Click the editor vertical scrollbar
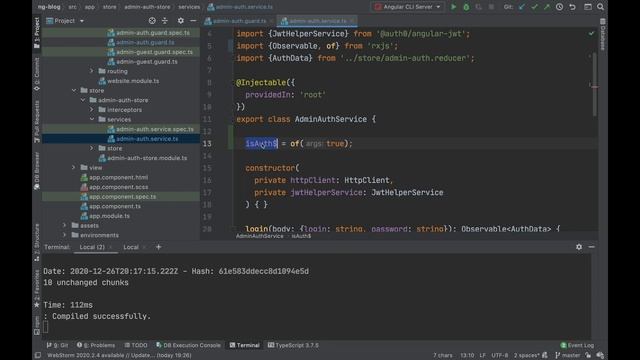 [x=595, y=84]
